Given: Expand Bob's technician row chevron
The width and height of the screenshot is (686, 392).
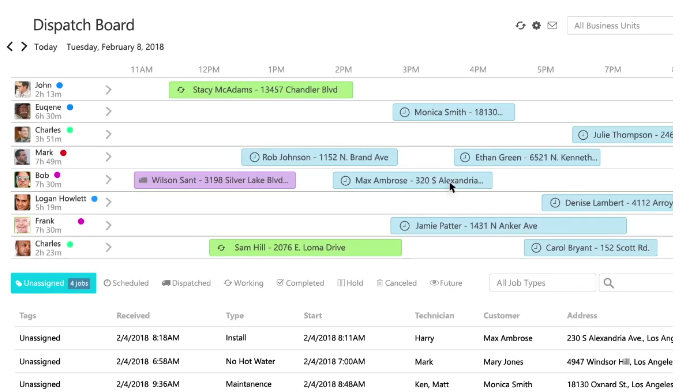Looking at the screenshot, I should pyautogui.click(x=108, y=180).
